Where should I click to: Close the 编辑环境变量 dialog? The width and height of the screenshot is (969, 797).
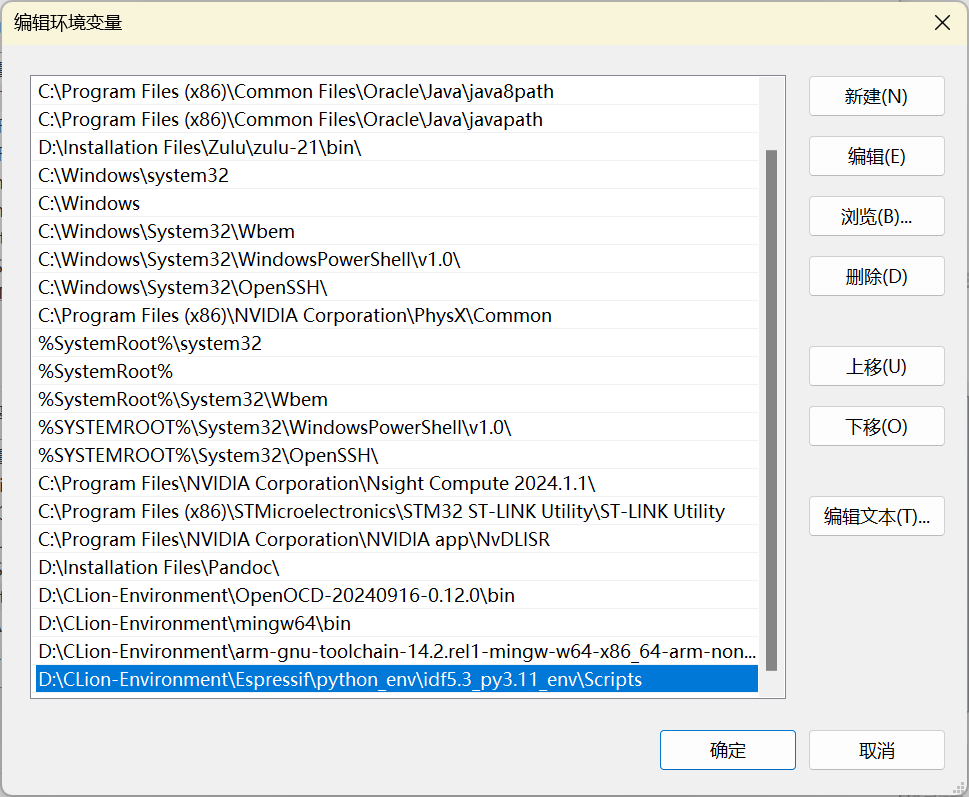coord(942,23)
